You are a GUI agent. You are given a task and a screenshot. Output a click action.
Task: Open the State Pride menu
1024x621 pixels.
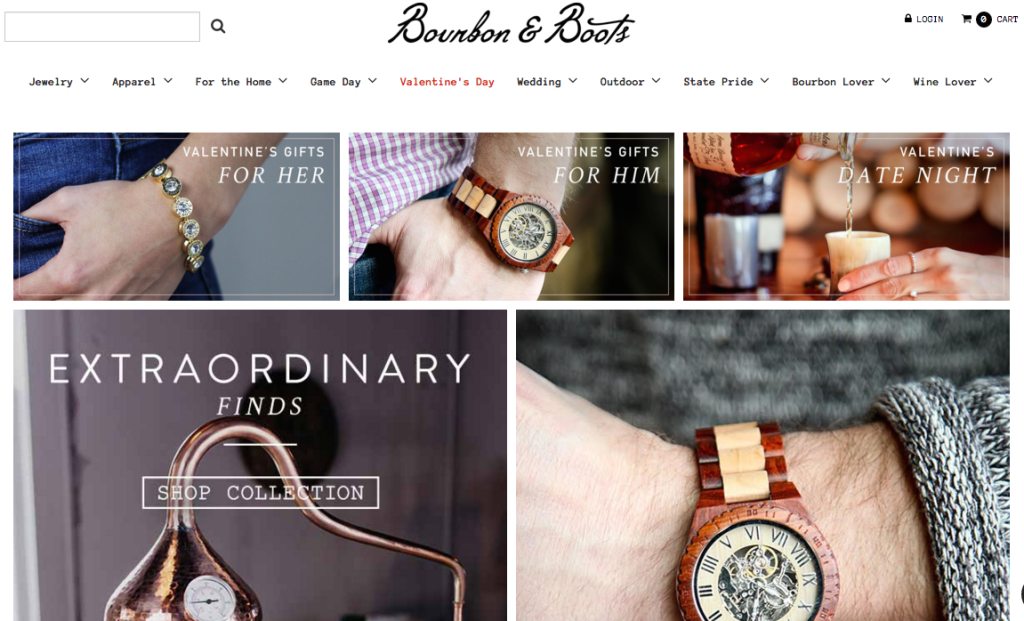[726, 82]
